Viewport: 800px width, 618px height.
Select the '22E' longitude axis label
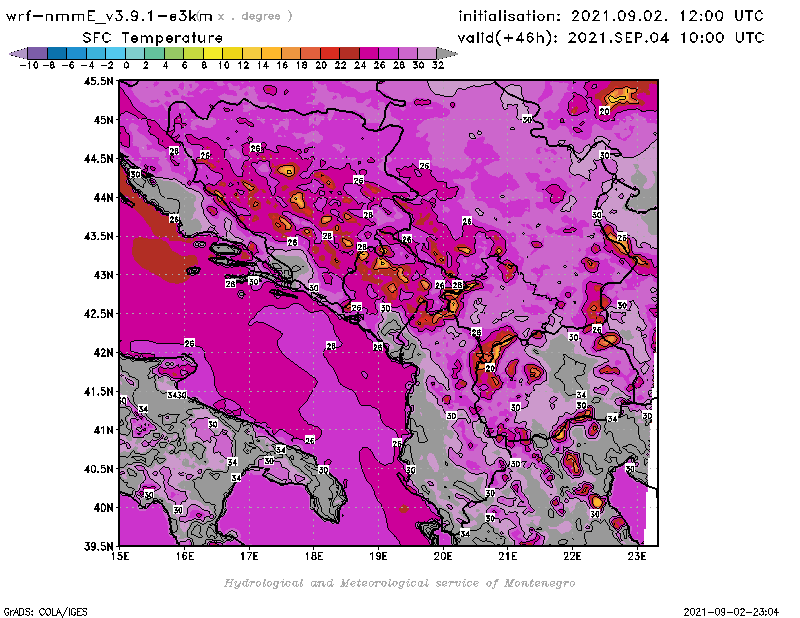[x=572, y=556]
